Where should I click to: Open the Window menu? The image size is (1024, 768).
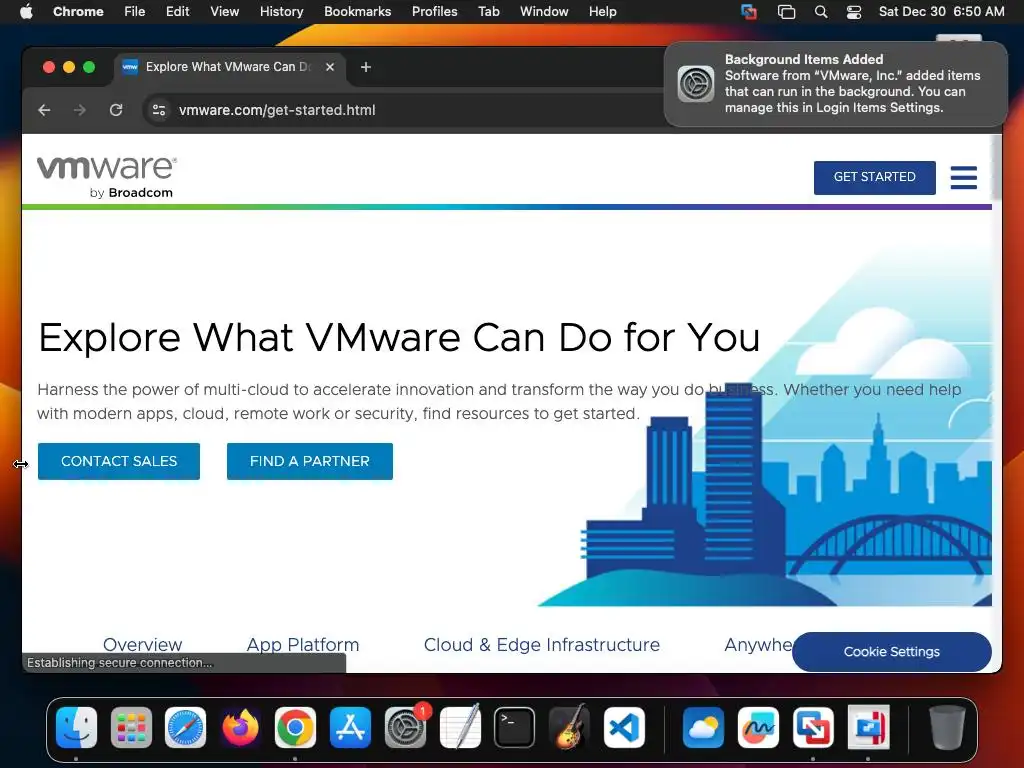click(x=544, y=12)
